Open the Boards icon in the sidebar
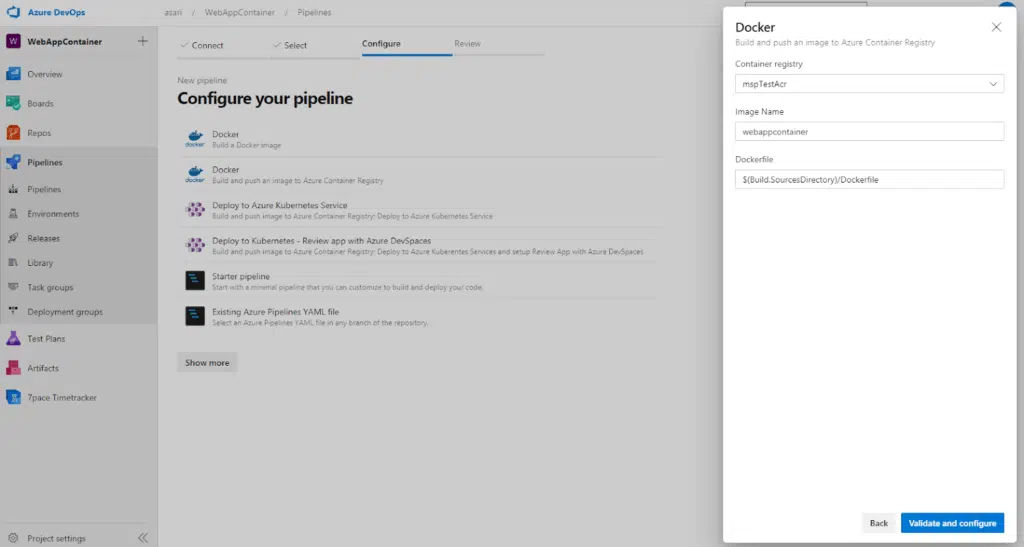Image resolution: width=1024 pixels, height=547 pixels. (x=13, y=103)
